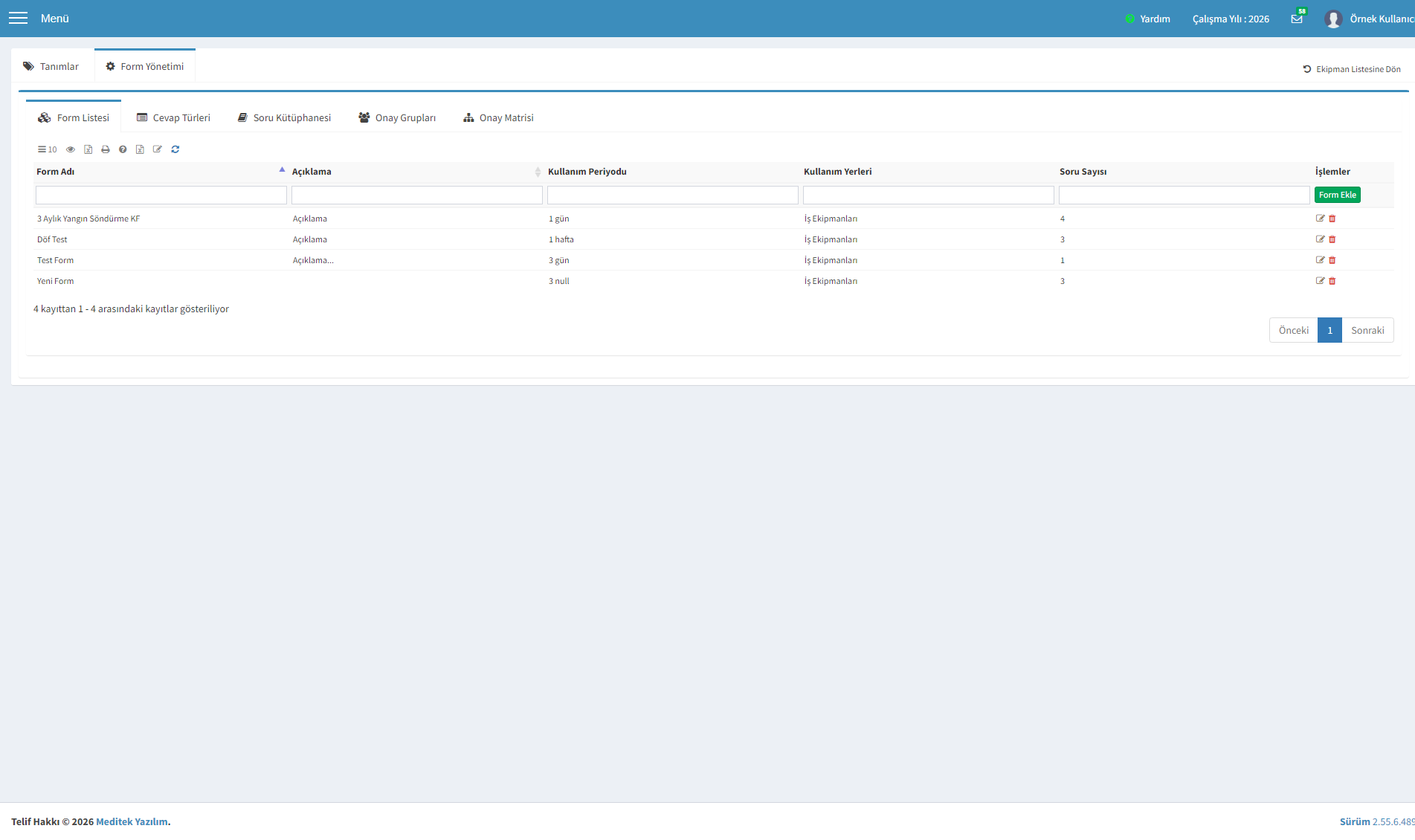
Task: Open the hamburger Menü icon
Action: [18, 19]
